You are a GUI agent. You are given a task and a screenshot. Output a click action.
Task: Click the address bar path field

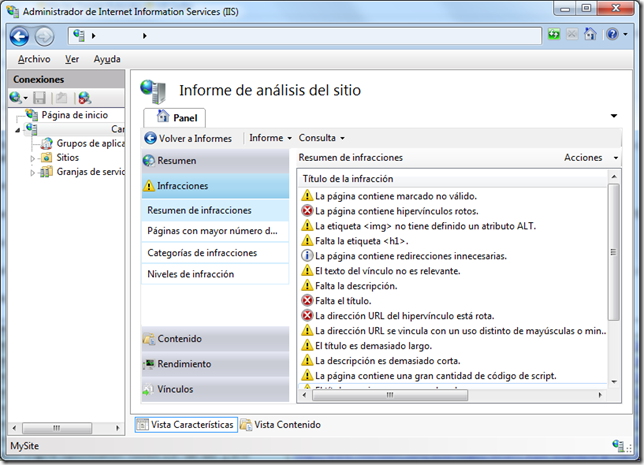point(305,36)
